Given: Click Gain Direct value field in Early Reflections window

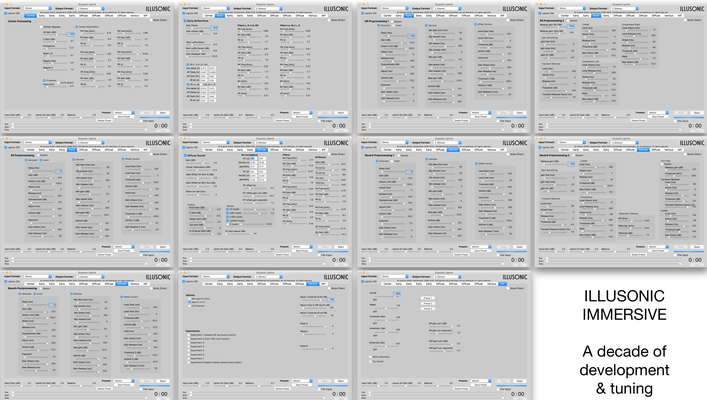Looking at the screenshot, I should [x=214, y=28].
